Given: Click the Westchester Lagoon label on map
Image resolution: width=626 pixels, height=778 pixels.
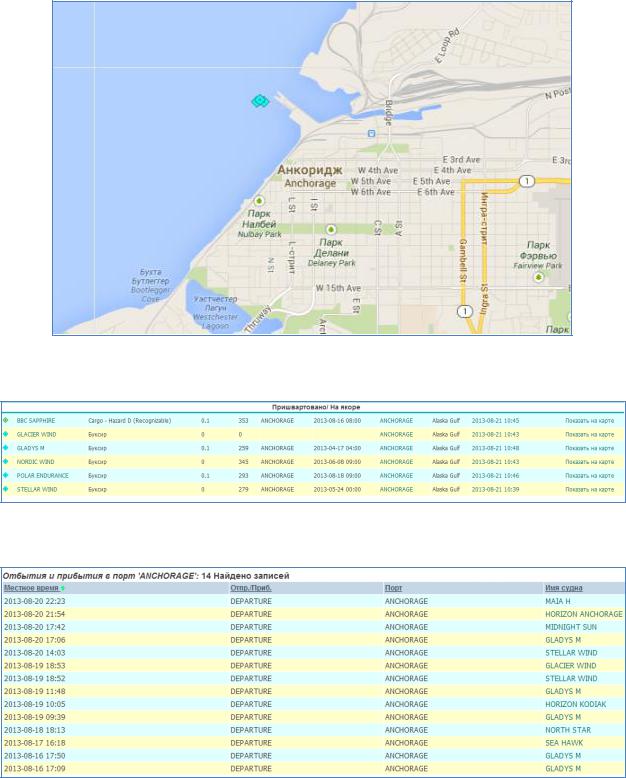Looking at the screenshot, I should point(215,313).
